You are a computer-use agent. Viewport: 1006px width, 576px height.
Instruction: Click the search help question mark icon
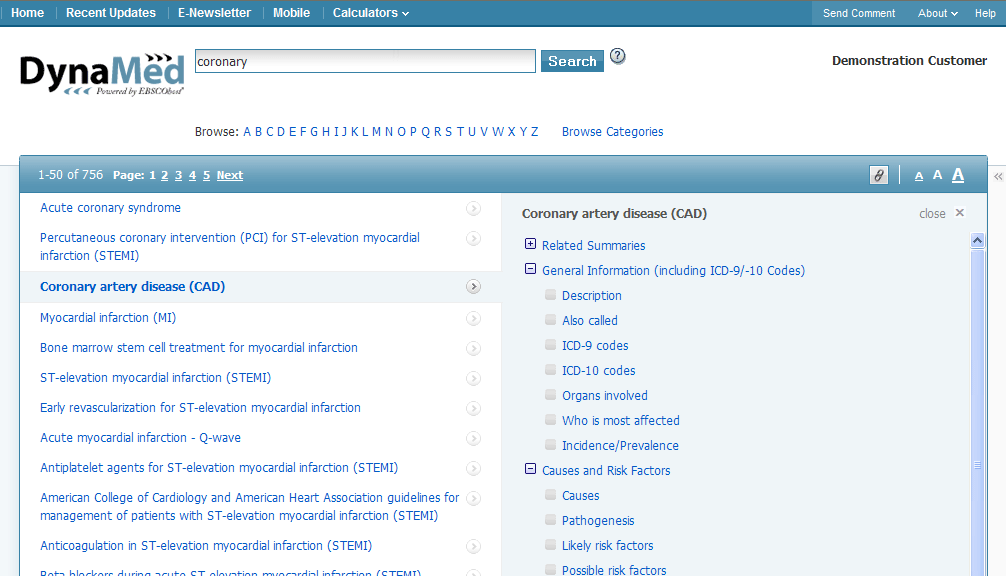617,56
